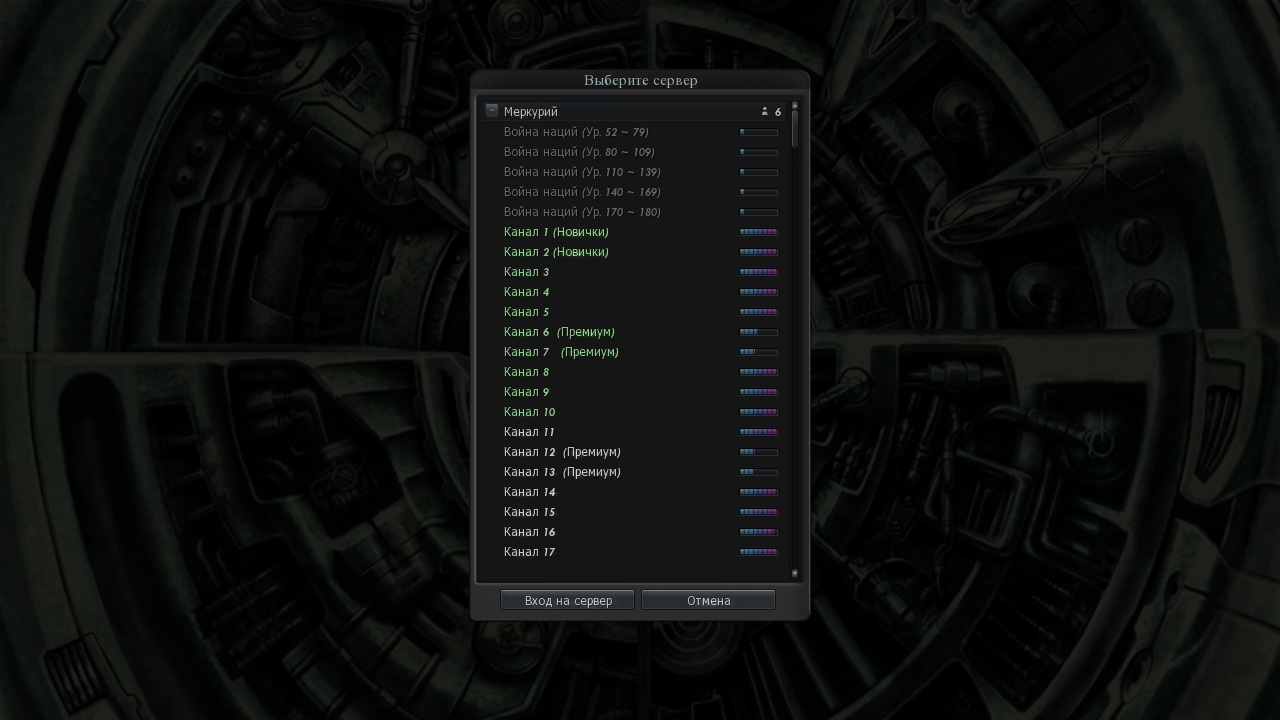Select Канал 1 (Новички)
Viewport: 1280px width, 720px height.
tap(556, 232)
